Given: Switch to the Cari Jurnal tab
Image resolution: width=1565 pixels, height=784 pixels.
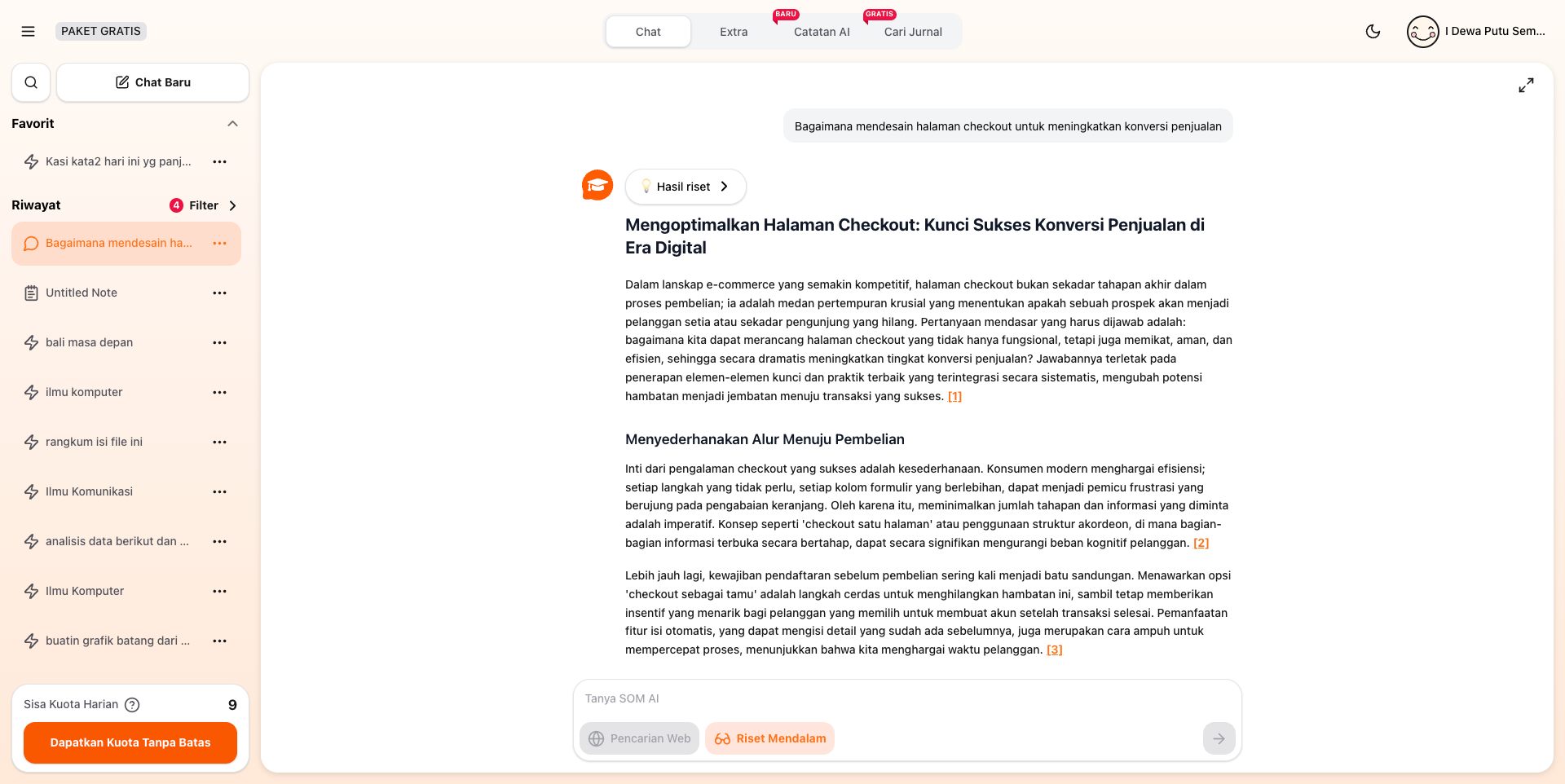Looking at the screenshot, I should pyautogui.click(x=913, y=32).
